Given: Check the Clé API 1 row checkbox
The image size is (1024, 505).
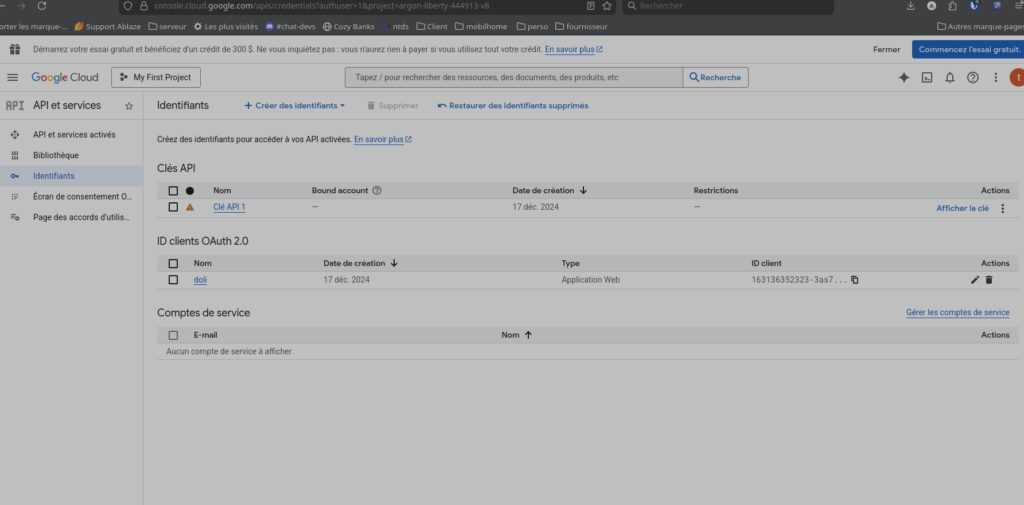Looking at the screenshot, I should click(173, 208).
